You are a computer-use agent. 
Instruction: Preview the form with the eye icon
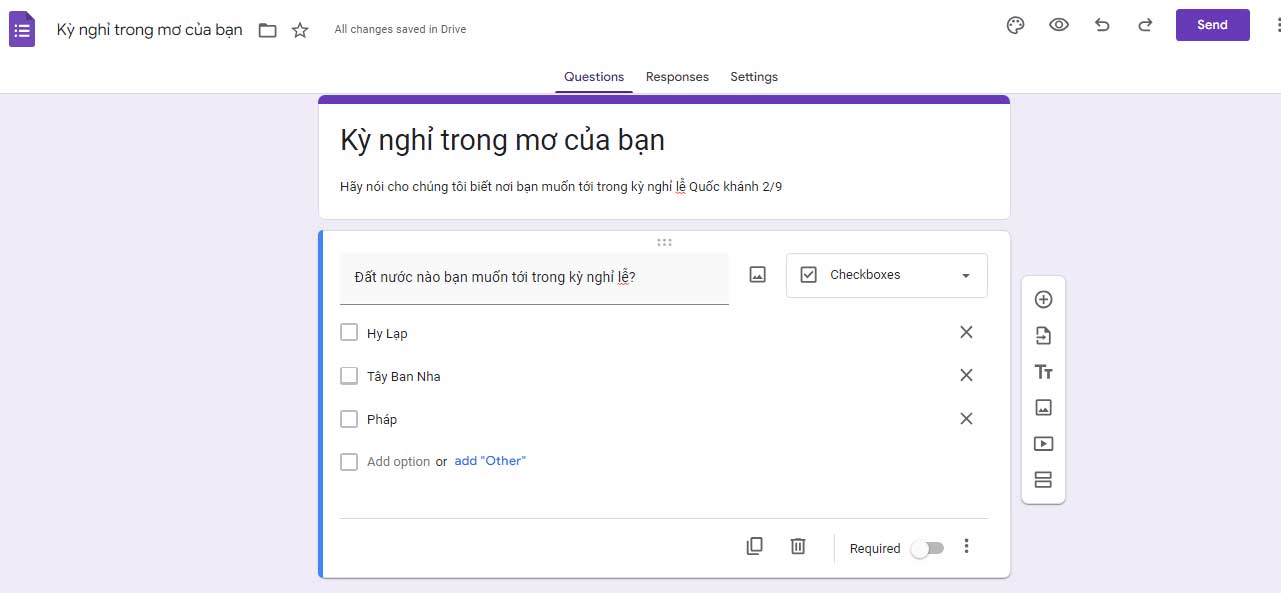click(x=1058, y=25)
